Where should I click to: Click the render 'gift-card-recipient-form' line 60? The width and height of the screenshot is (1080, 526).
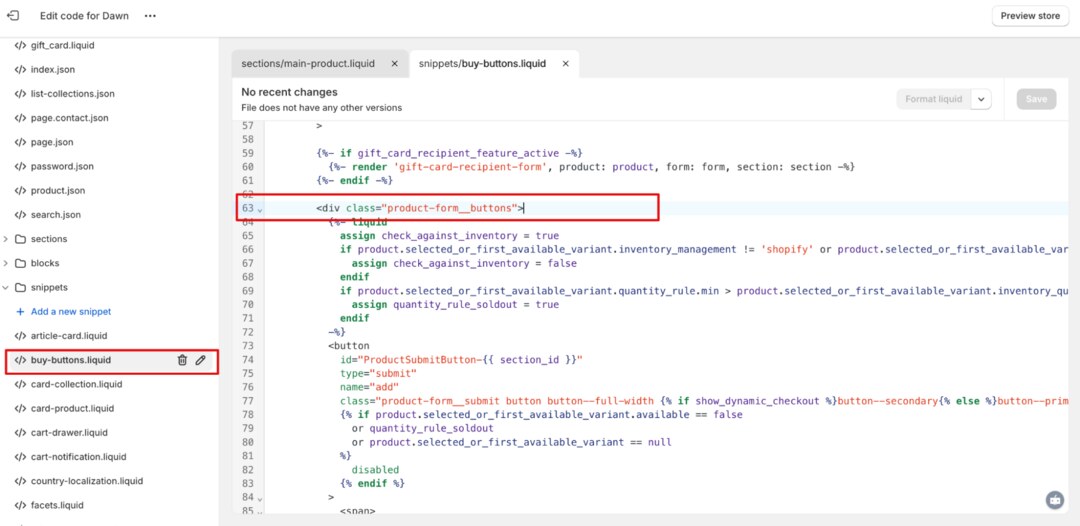pos(592,167)
